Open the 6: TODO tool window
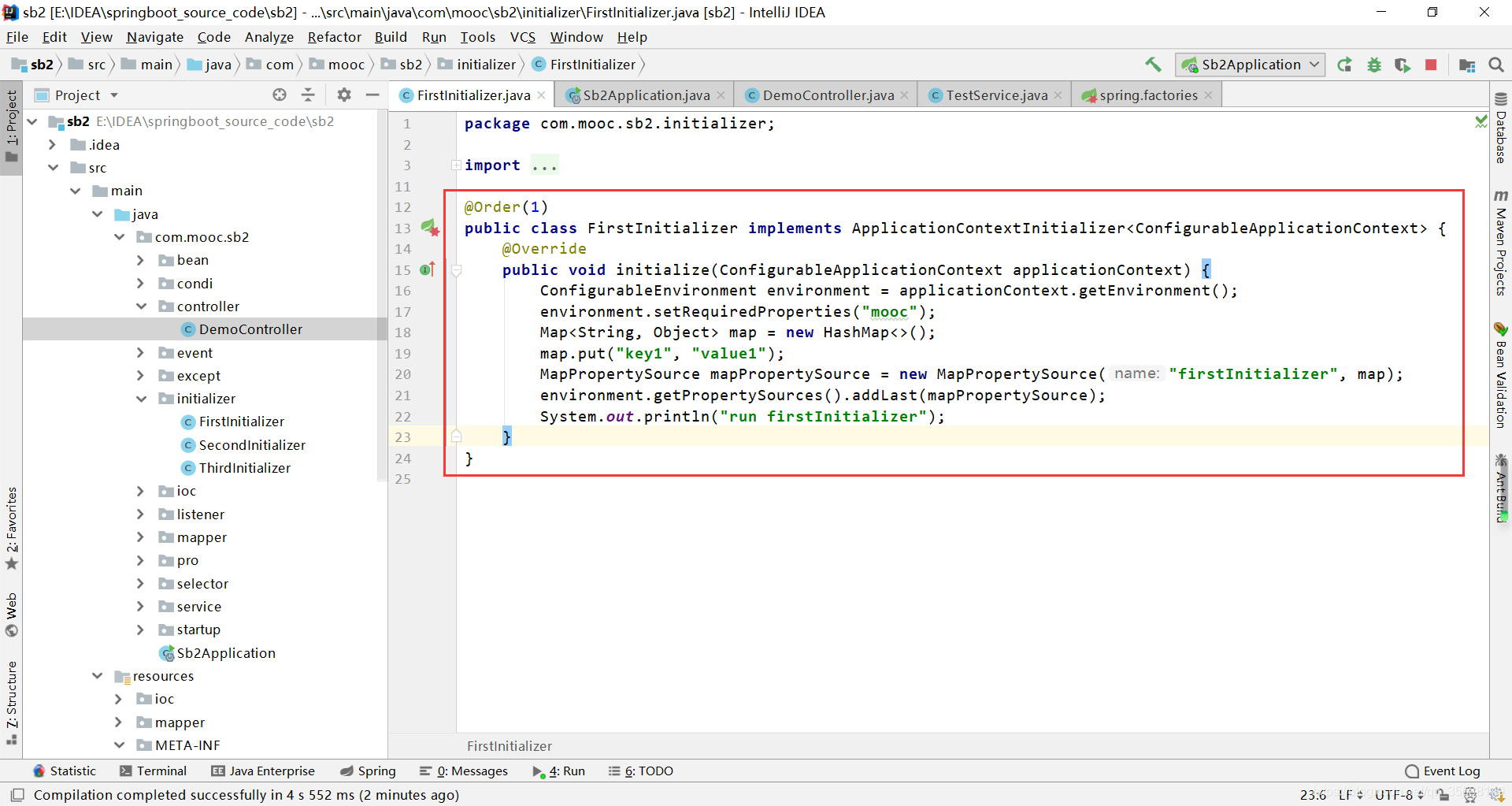Image resolution: width=1512 pixels, height=806 pixels. (641, 771)
